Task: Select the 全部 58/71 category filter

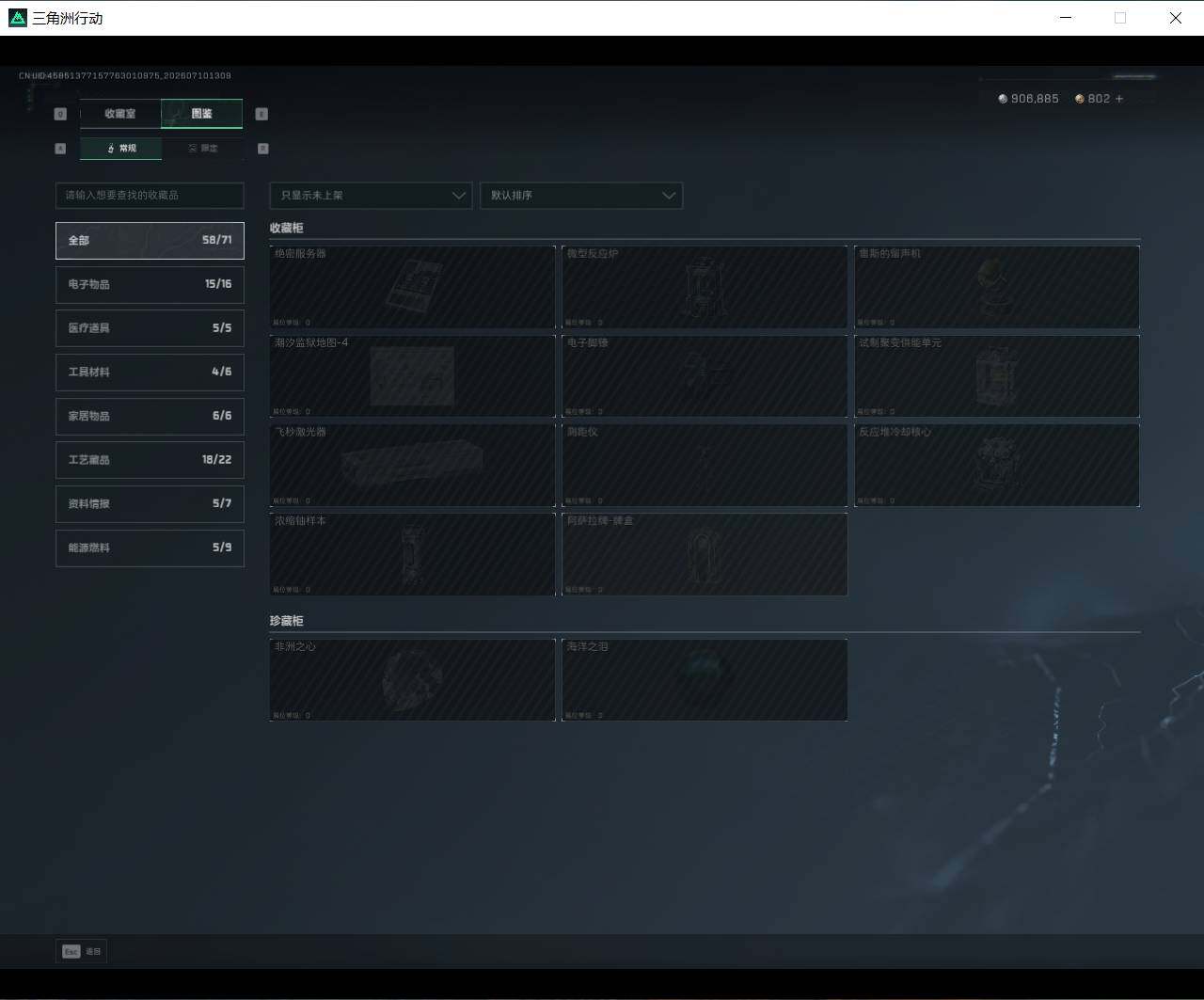Action: (150, 240)
